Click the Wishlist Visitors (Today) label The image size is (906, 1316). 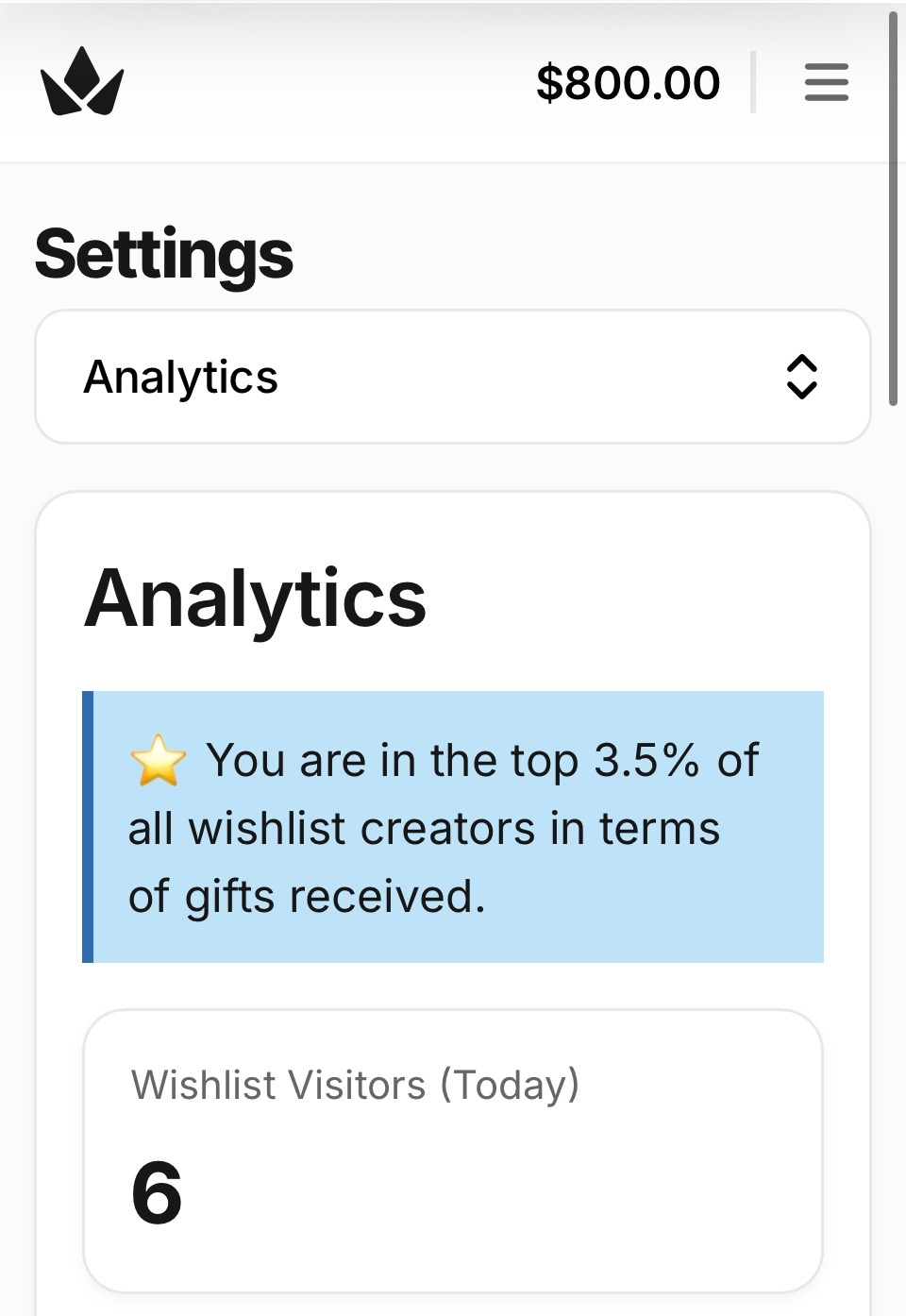pos(355,1085)
